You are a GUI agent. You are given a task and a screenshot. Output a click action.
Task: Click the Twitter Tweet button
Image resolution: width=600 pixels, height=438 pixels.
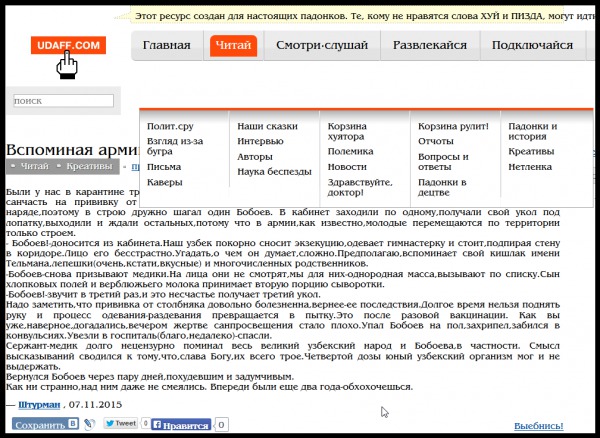coord(121,423)
